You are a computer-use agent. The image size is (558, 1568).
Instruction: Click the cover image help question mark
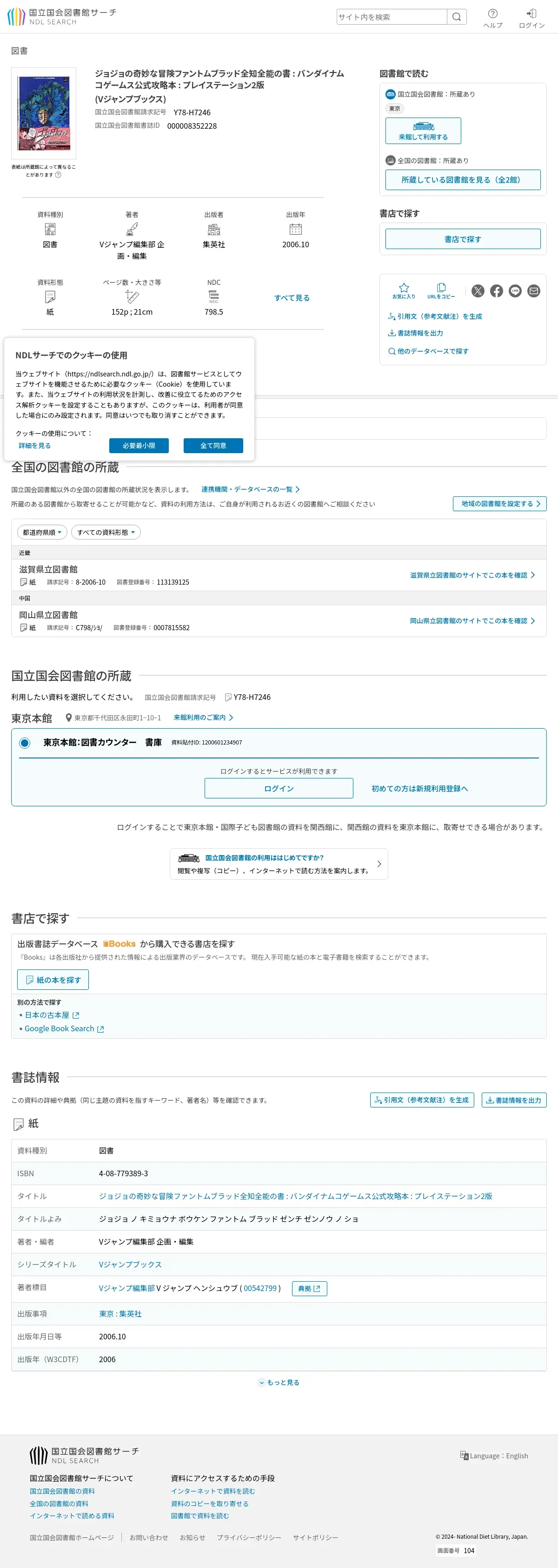59,175
